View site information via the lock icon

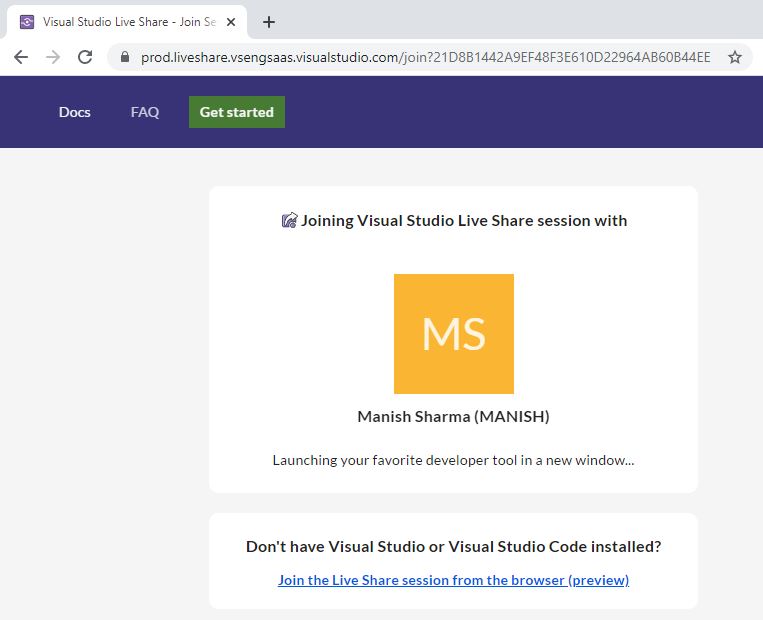click(x=125, y=57)
